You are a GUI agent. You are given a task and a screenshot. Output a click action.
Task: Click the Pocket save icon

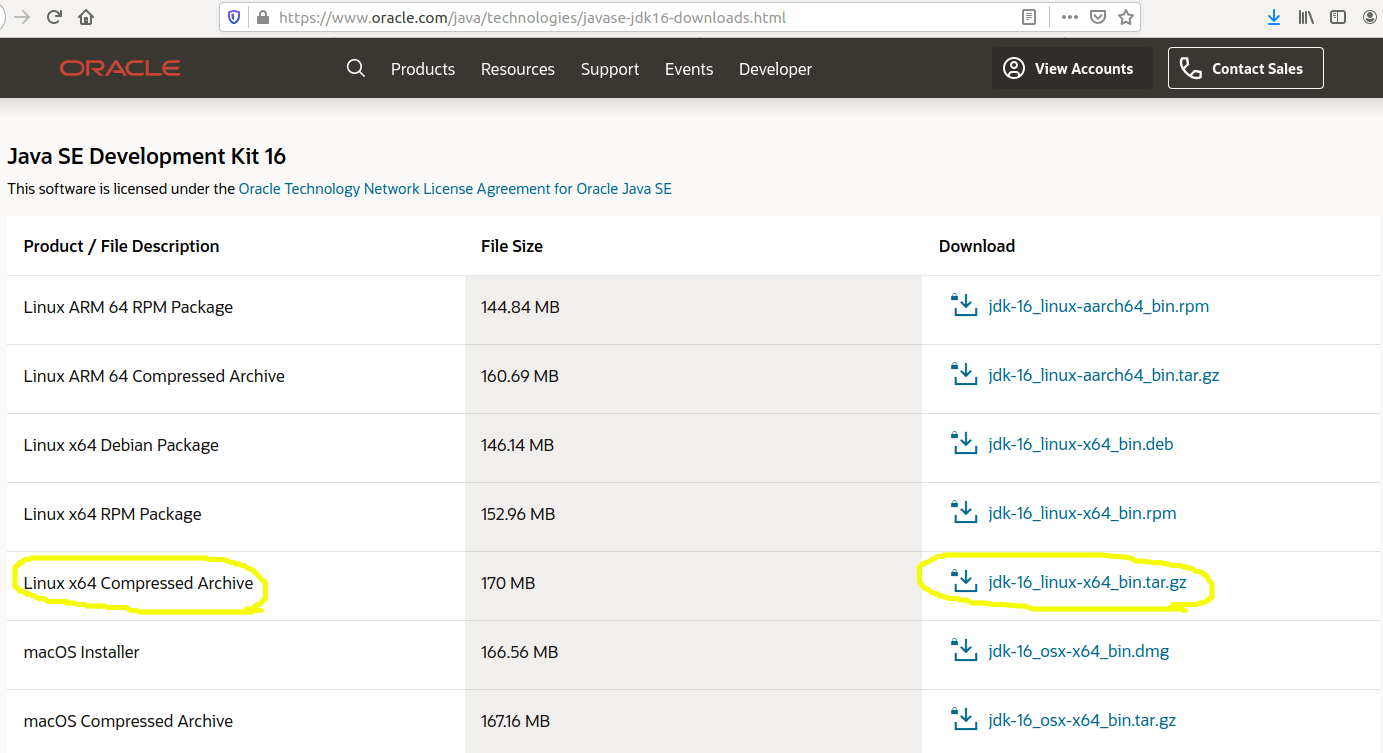click(1098, 17)
